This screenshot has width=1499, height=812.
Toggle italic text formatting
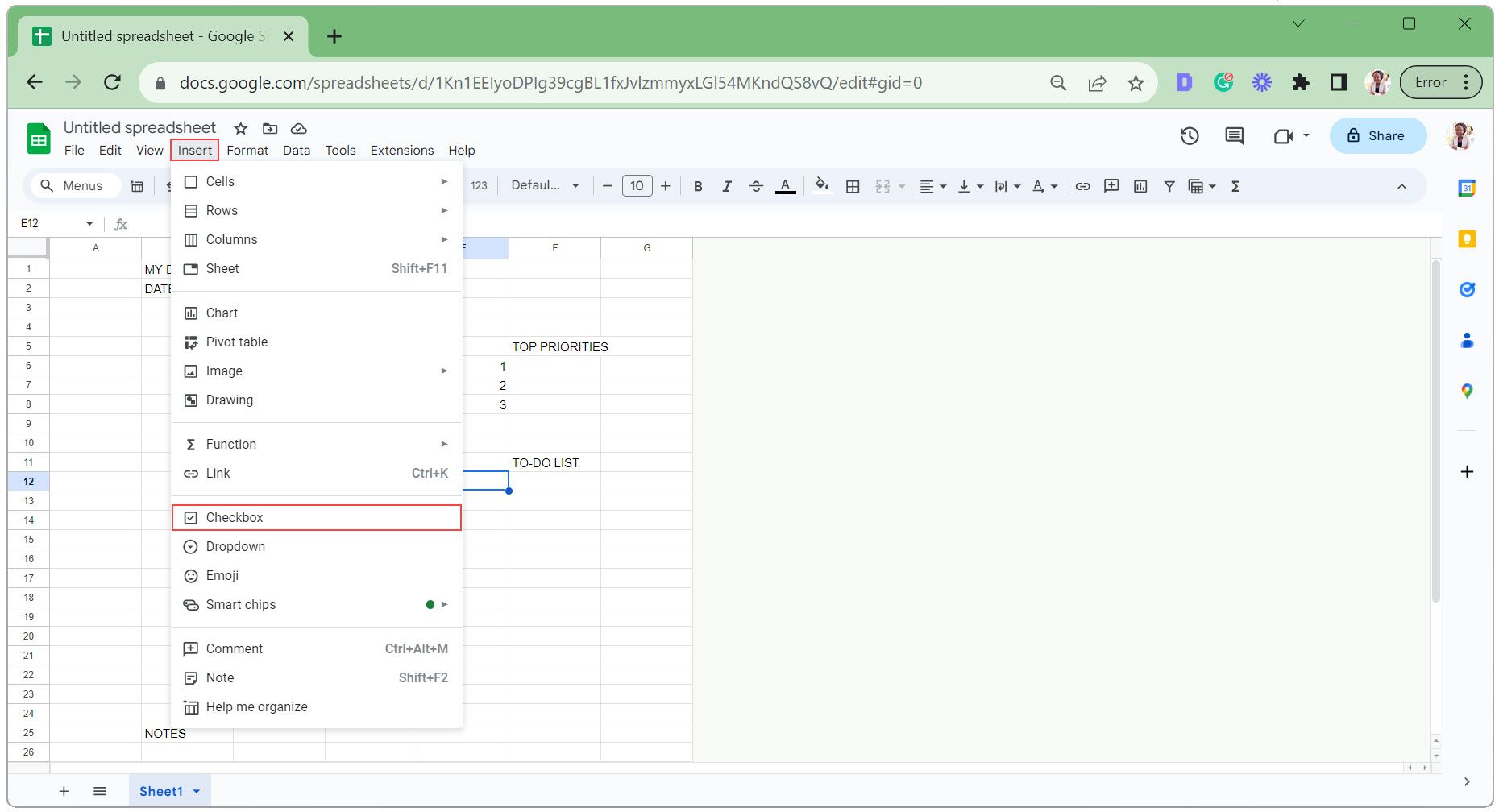726,186
